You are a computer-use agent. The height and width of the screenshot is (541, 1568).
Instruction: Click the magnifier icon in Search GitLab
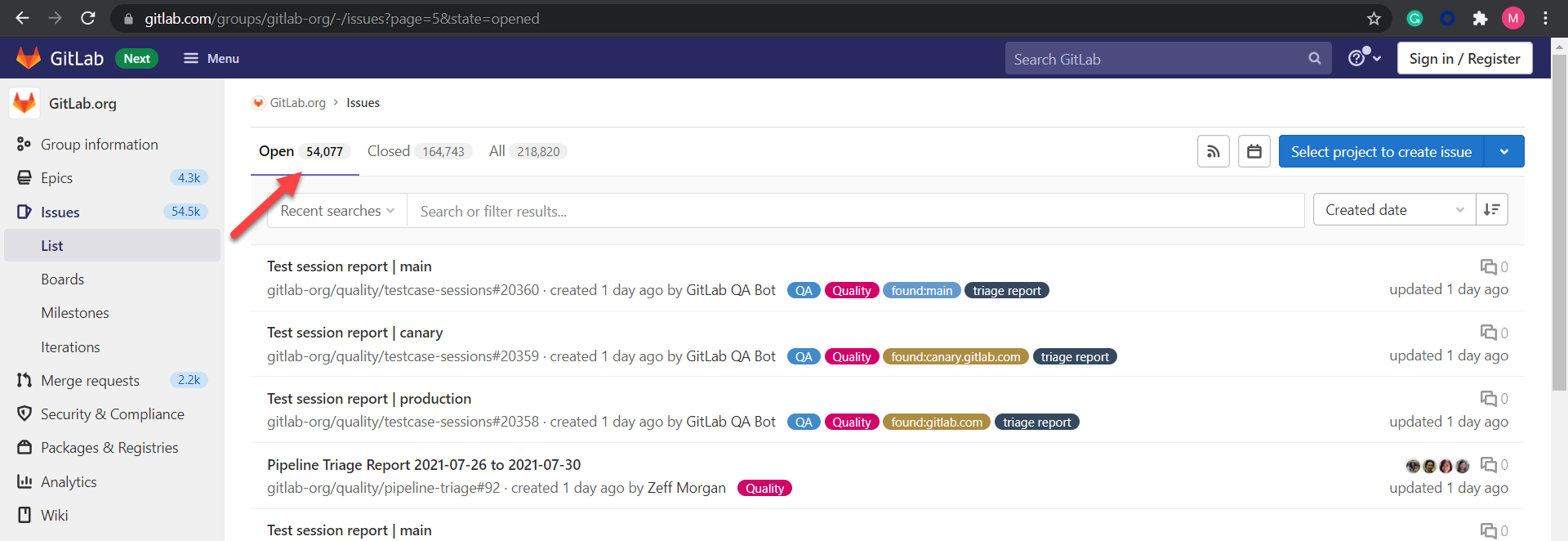coord(1315,58)
